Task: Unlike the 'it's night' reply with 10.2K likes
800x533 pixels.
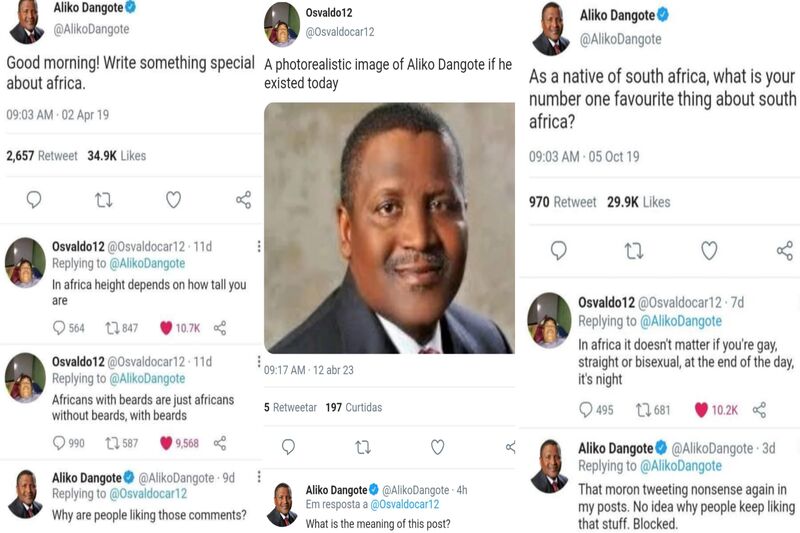Action: 702,410
